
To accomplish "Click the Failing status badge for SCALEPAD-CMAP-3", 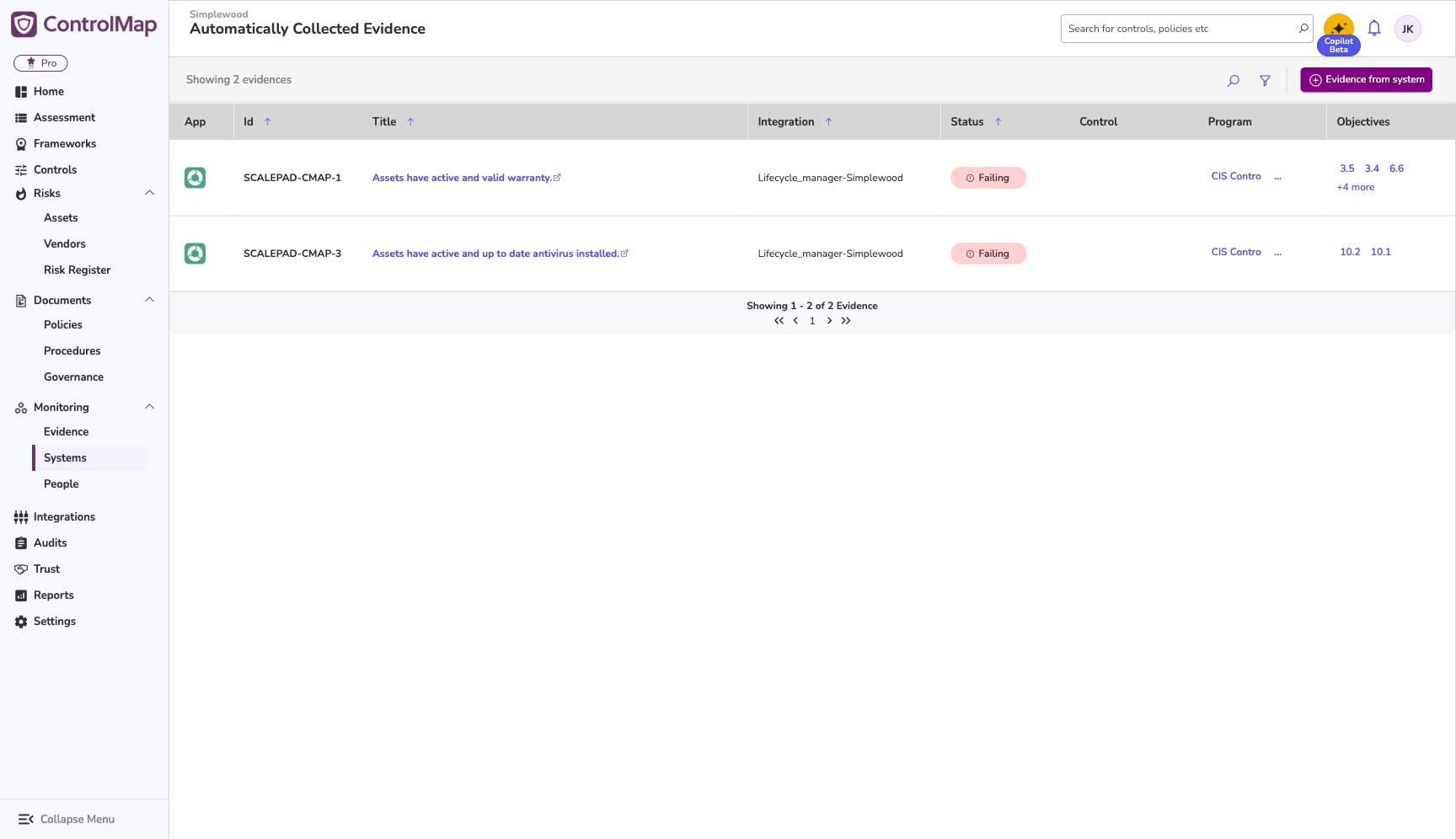I will 988,254.
